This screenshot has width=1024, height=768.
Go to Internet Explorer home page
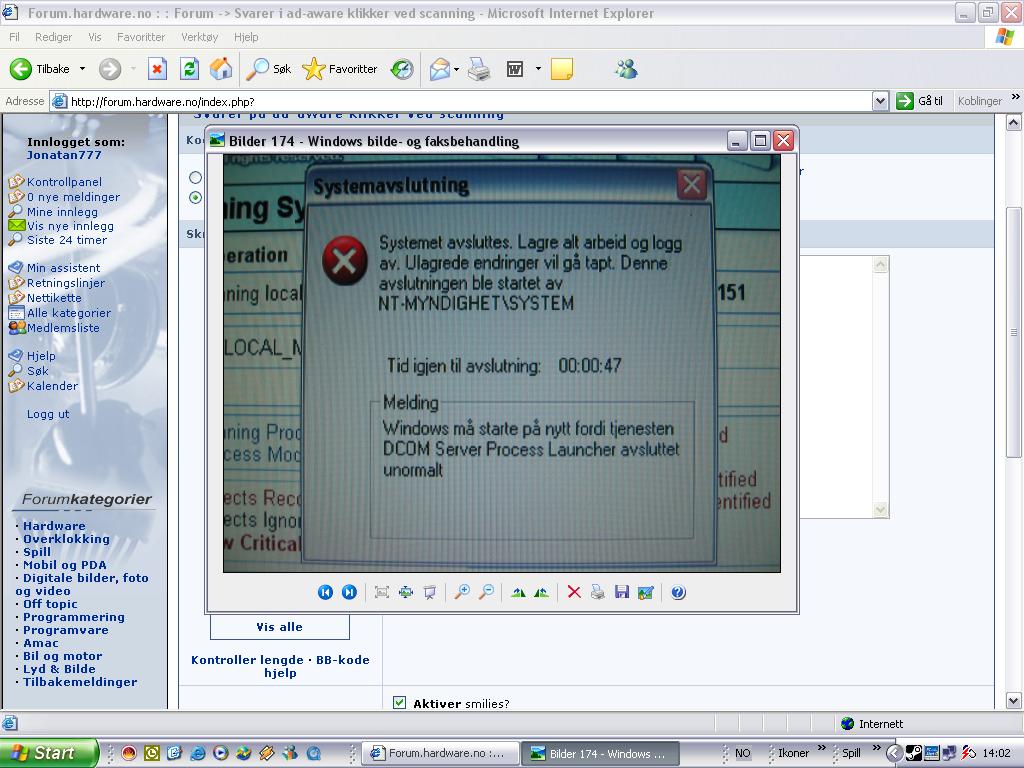(221, 69)
